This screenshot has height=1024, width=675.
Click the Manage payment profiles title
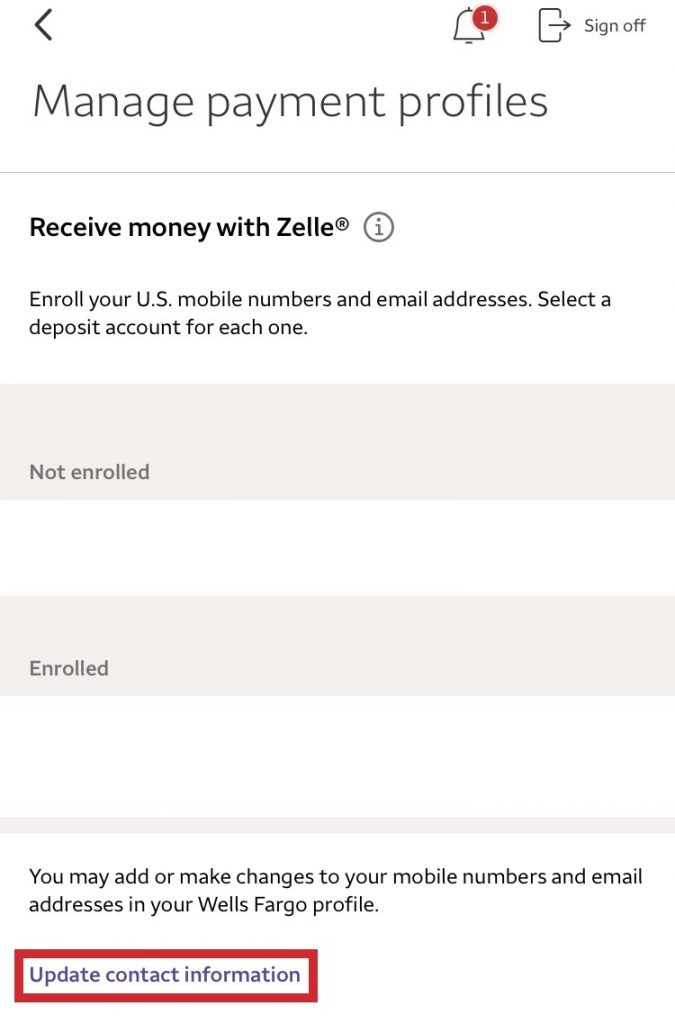click(290, 100)
